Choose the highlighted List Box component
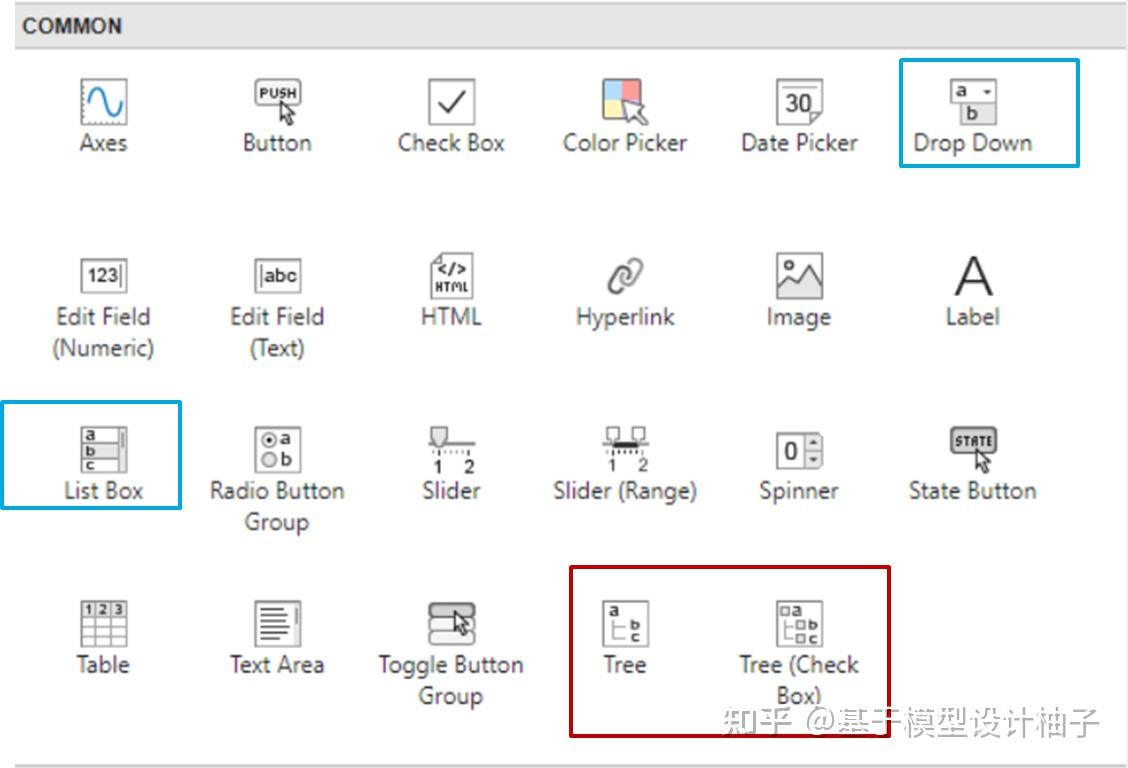 coord(104,448)
